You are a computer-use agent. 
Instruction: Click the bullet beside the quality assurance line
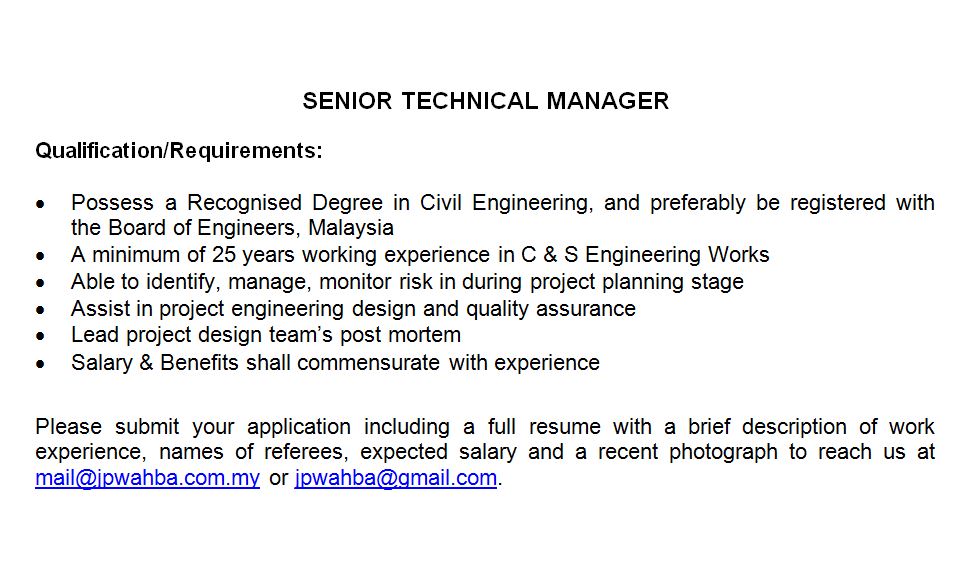[x=40, y=310]
